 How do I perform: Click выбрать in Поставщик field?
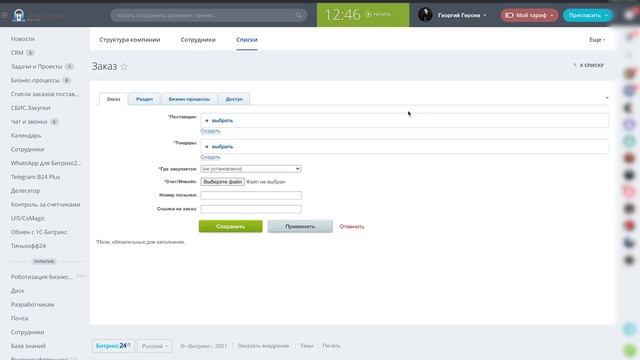tap(222, 121)
